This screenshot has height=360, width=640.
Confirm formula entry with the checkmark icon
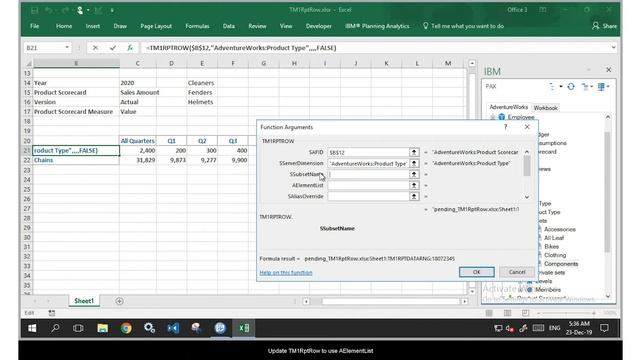tap(113, 48)
